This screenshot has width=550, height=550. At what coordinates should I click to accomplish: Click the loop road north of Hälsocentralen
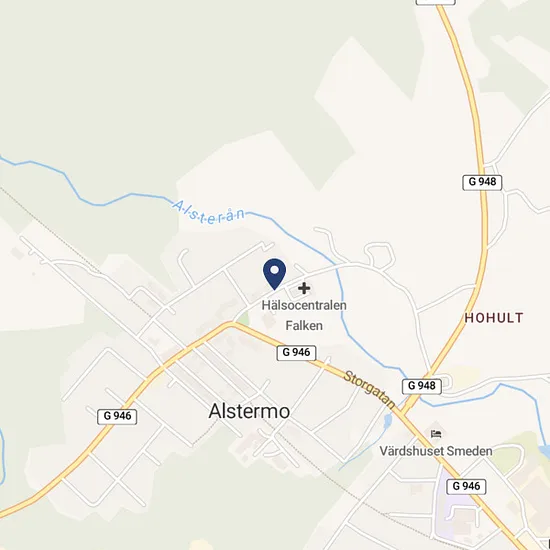(380, 255)
